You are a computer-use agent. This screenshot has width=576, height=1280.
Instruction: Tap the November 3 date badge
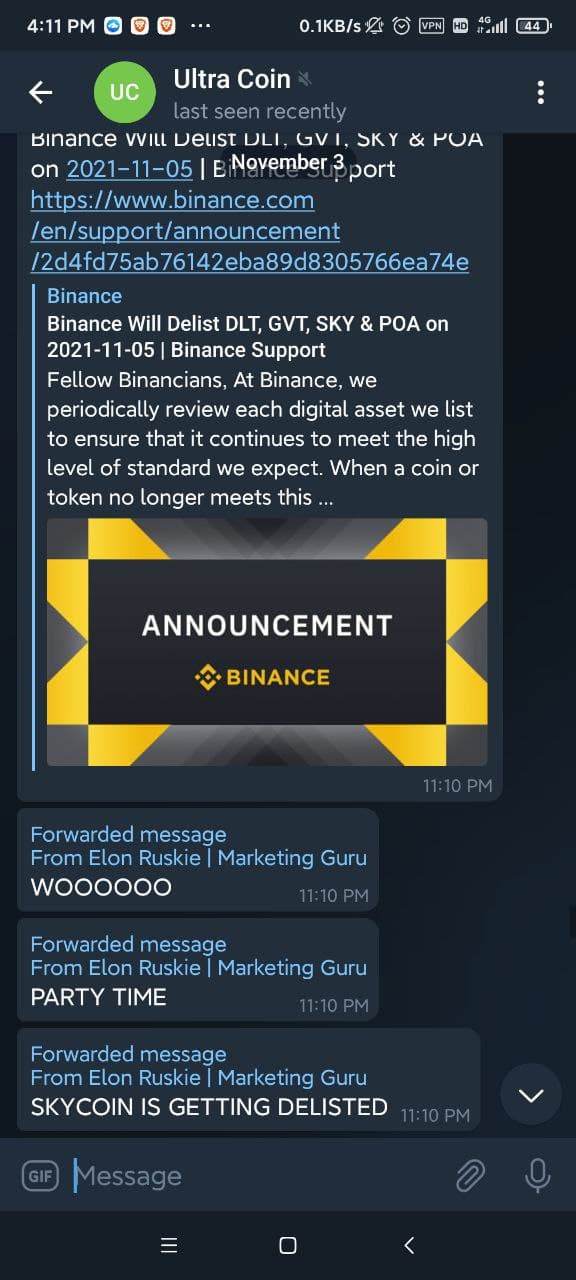click(x=288, y=161)
